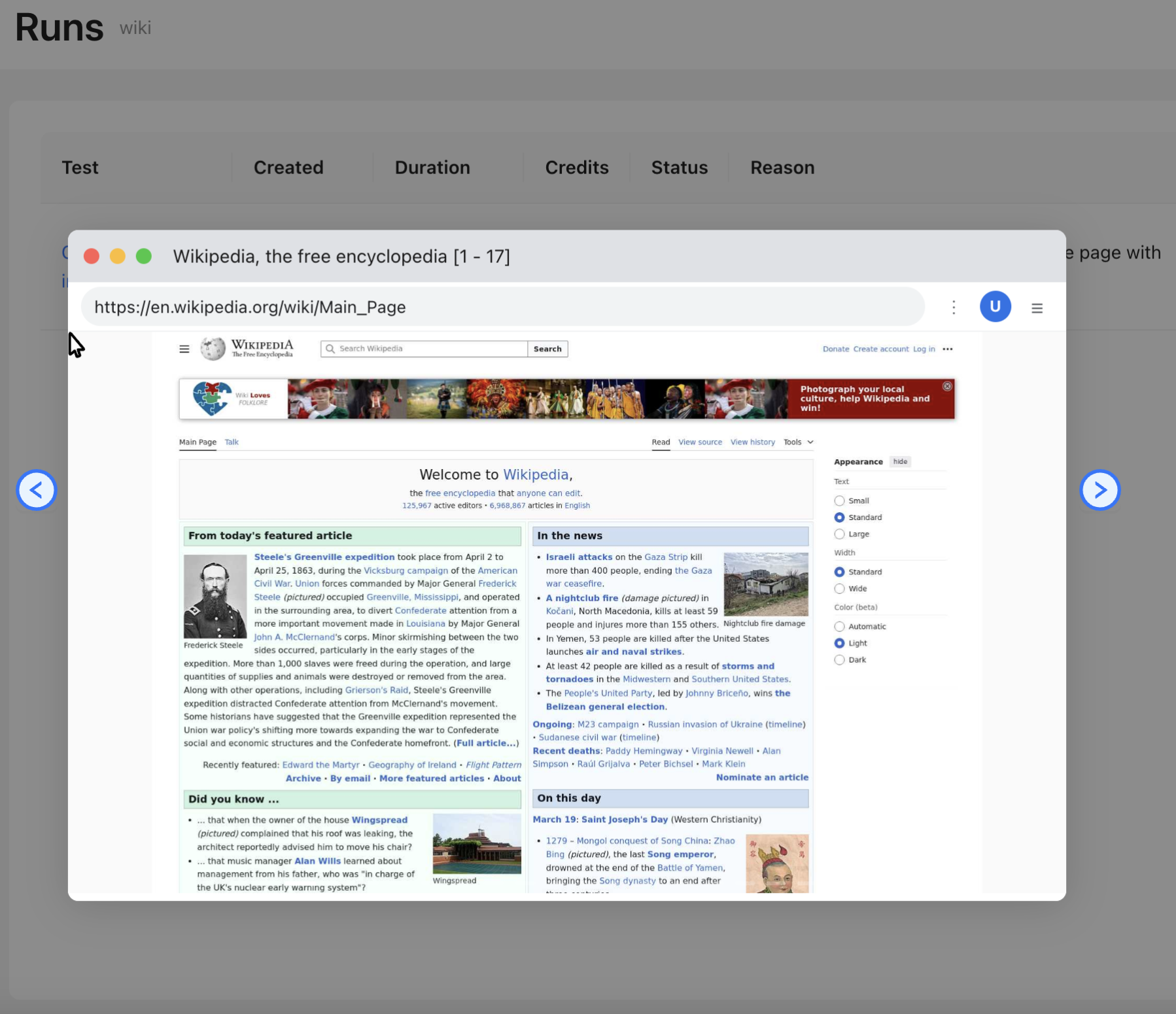Click the Israeli attacks news link

coord(579,557)
